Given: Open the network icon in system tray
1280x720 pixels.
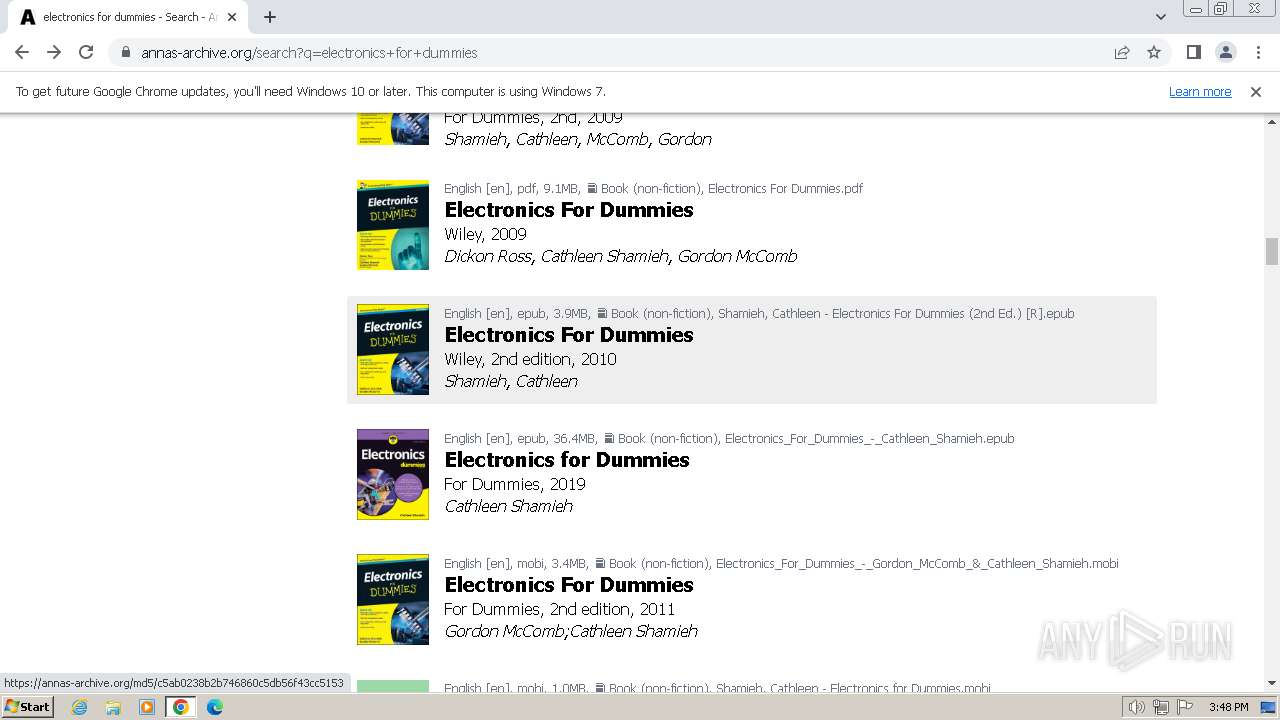Looking at the screenshot, I should tap(1161, 707).
